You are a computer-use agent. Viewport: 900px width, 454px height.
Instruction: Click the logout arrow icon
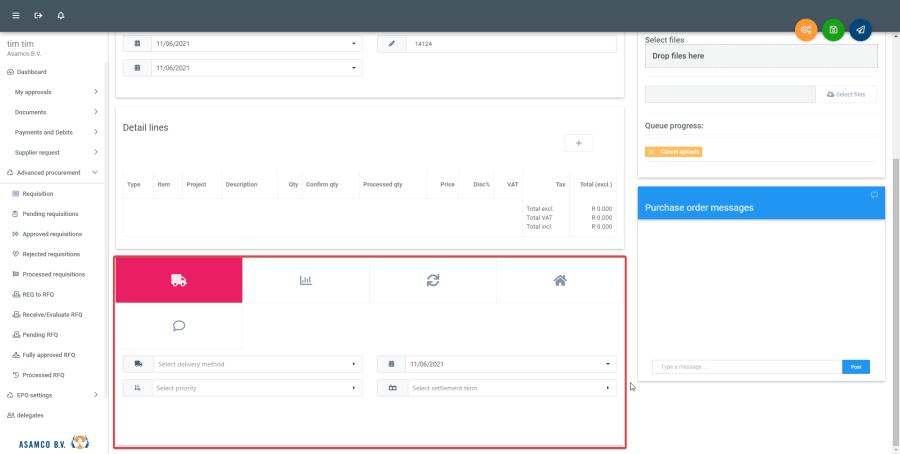[x=38, y=16]
